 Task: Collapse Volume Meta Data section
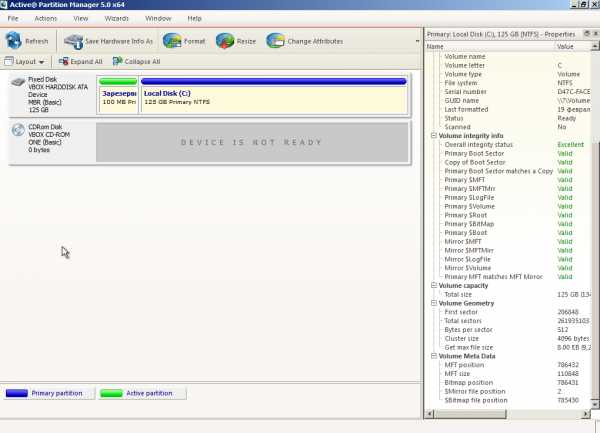point(434,356)
